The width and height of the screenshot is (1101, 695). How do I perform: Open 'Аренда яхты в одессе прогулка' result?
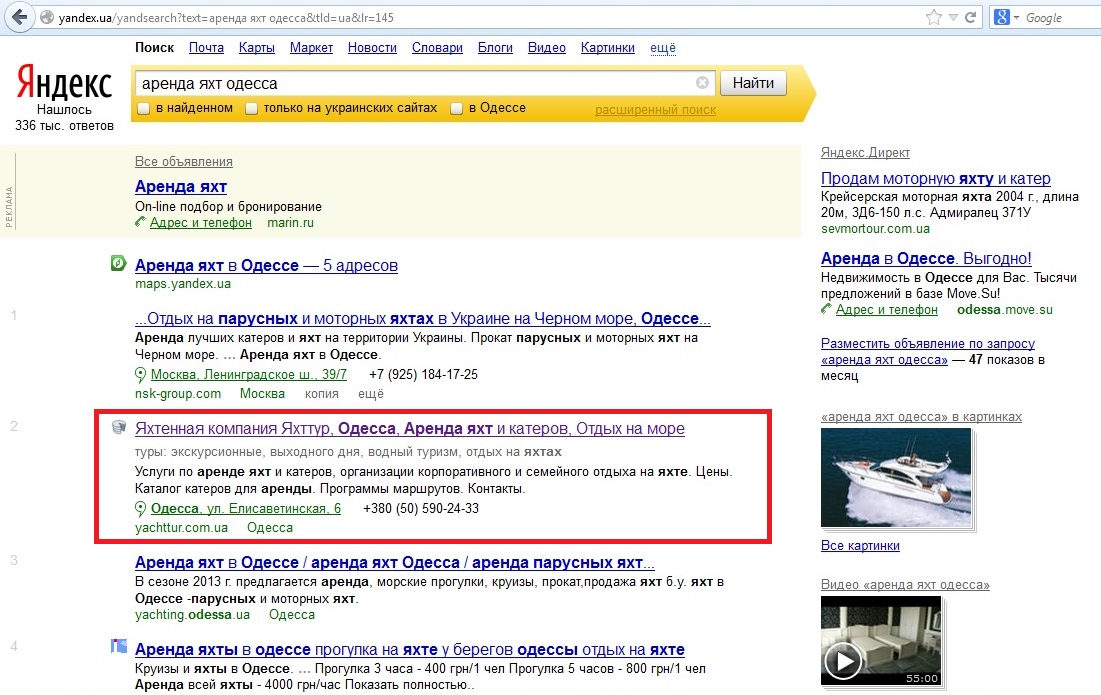pyautogui.click(x=409, y=649)
